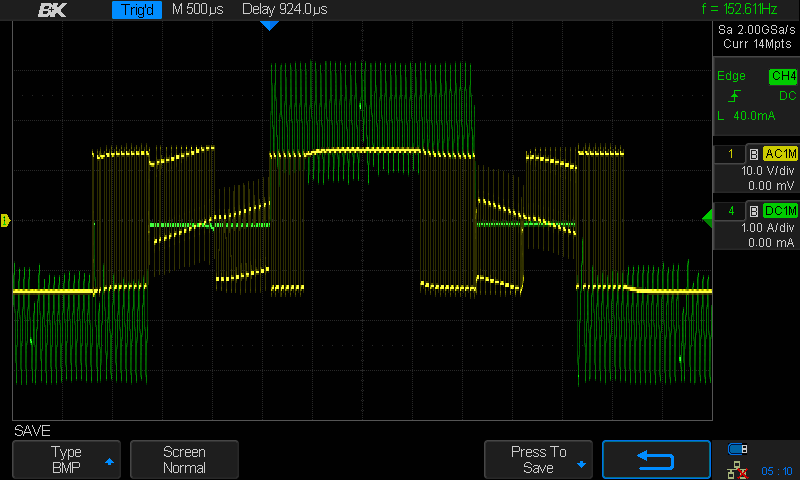
Task: Select the Curr 14Mpts memory depth text
Action: pos(757,44)
